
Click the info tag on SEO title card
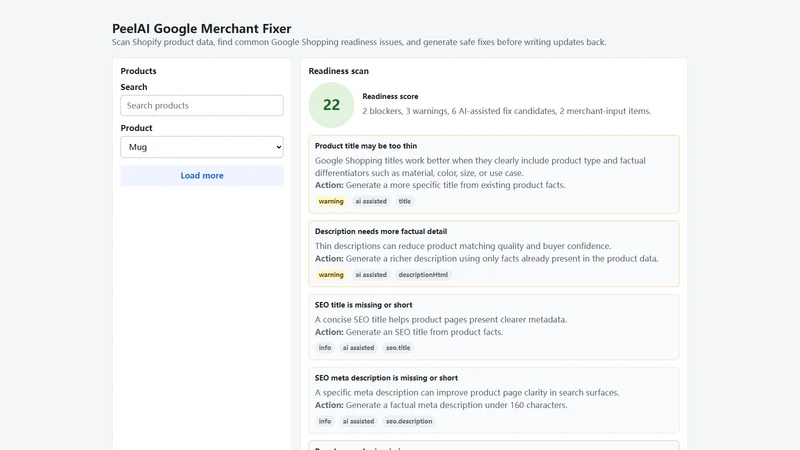pos(325,348)
